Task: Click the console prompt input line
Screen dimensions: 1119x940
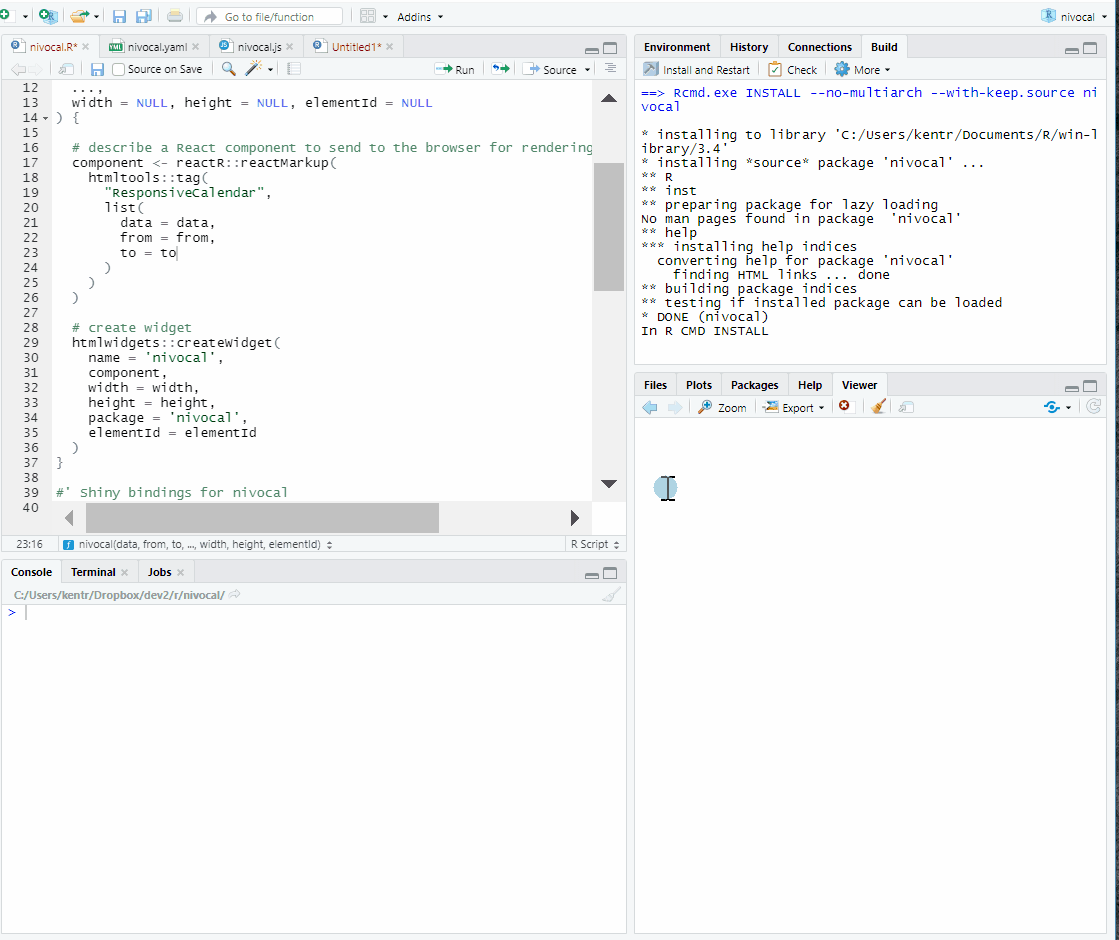Action: coord(314,612)
